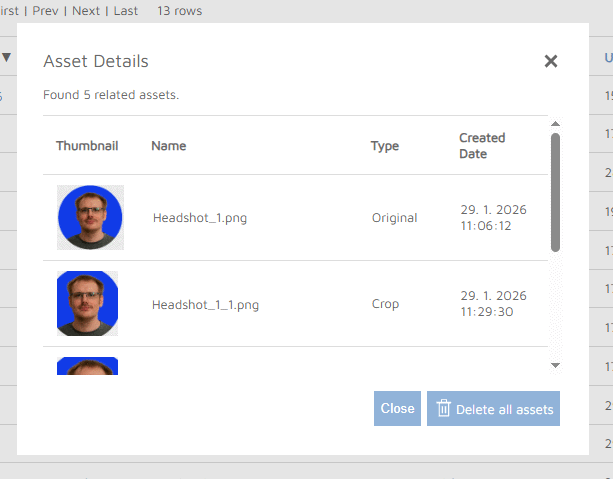Click the Crop type cell
The width and height of the screenshot is (613, 479).
(385, 304)
